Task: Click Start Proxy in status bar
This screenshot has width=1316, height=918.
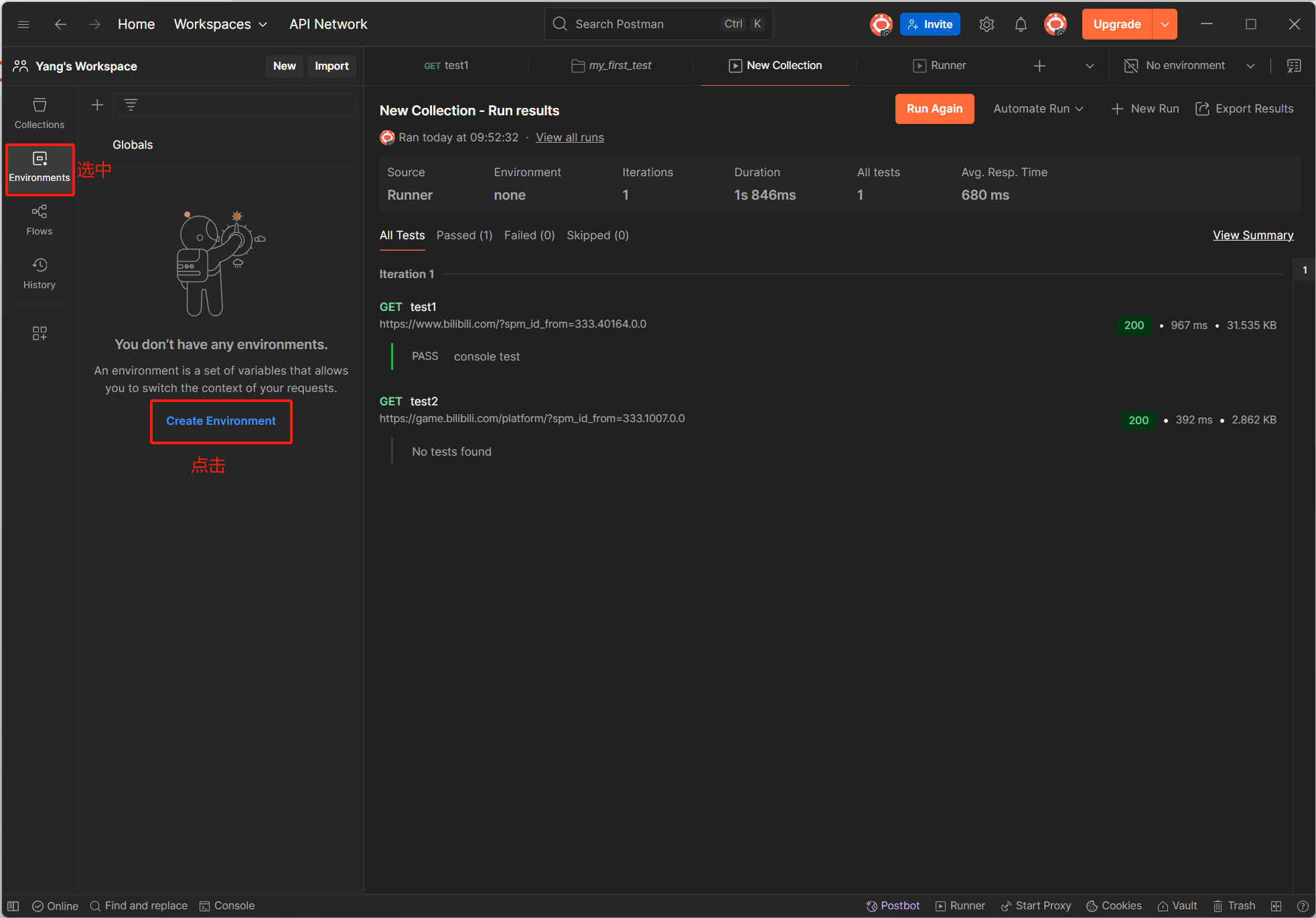Action: pyautogui.click(x=1036, y=906)
